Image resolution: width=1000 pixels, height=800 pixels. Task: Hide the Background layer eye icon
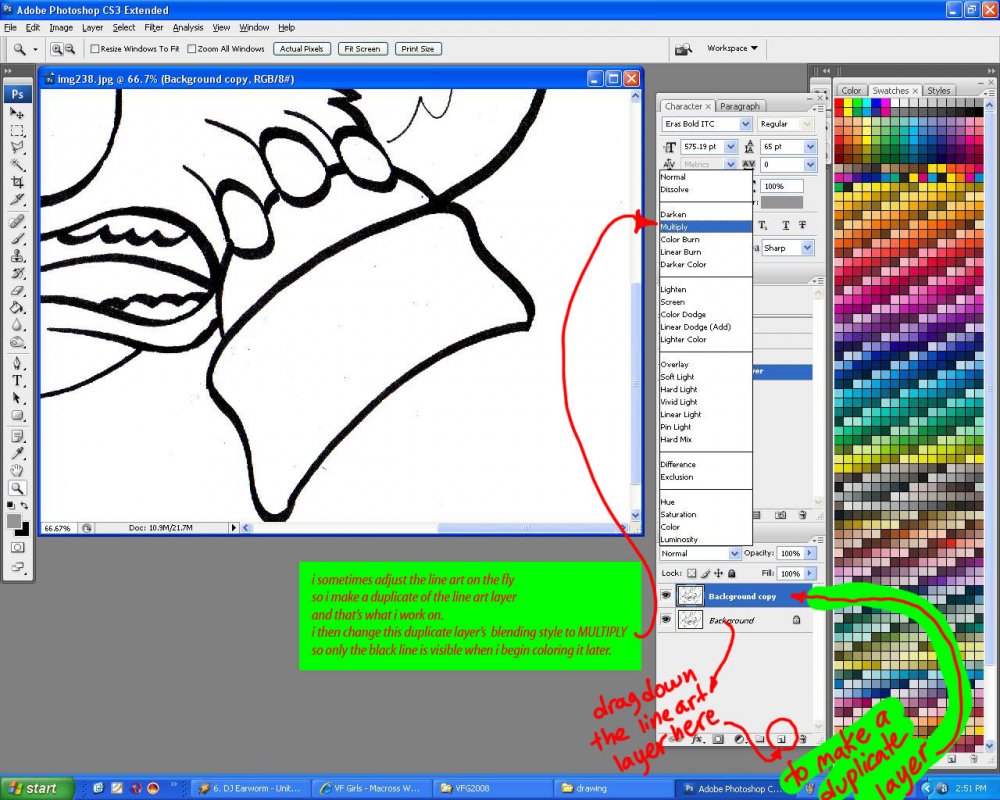click(x=666, y=619)
